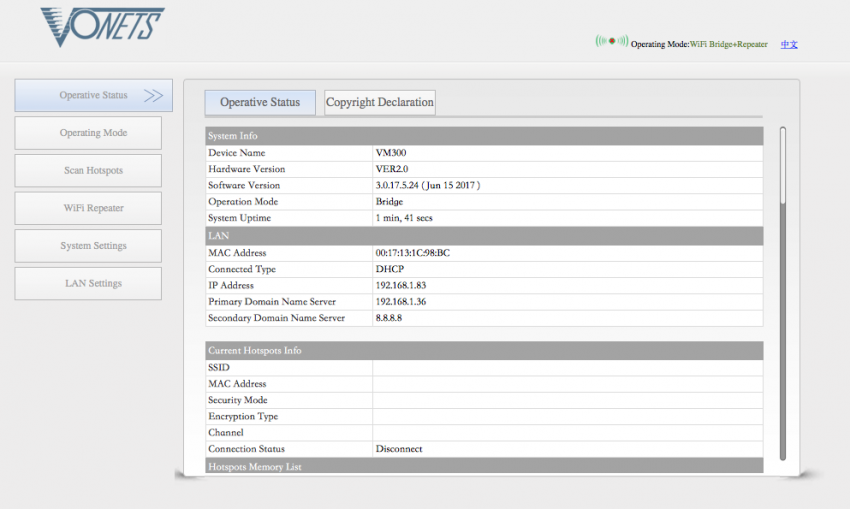
Task: Click the Hardware Version row label
Action: (247, 169)
